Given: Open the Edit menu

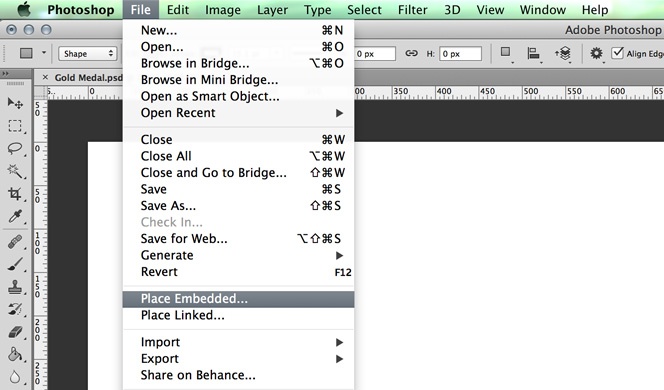Looking at the screenshot, I should (x=177, y=9).
